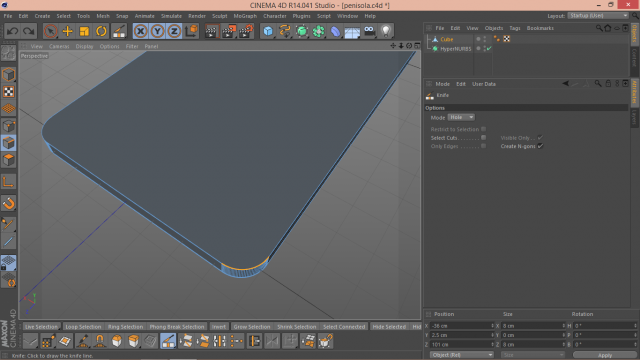Open the Render Settings clapboard icon
Viewport: 640px width, 360px height.
[246, 31]
